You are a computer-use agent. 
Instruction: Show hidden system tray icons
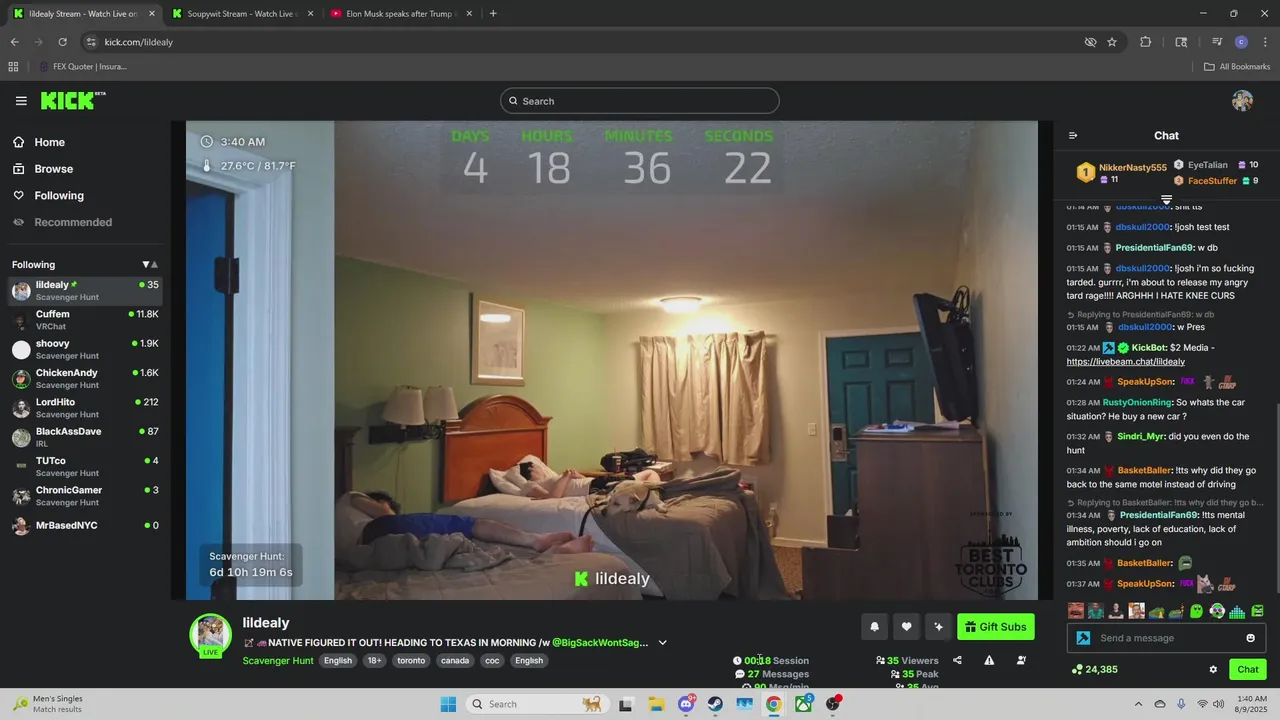[x=1138, y=704]
